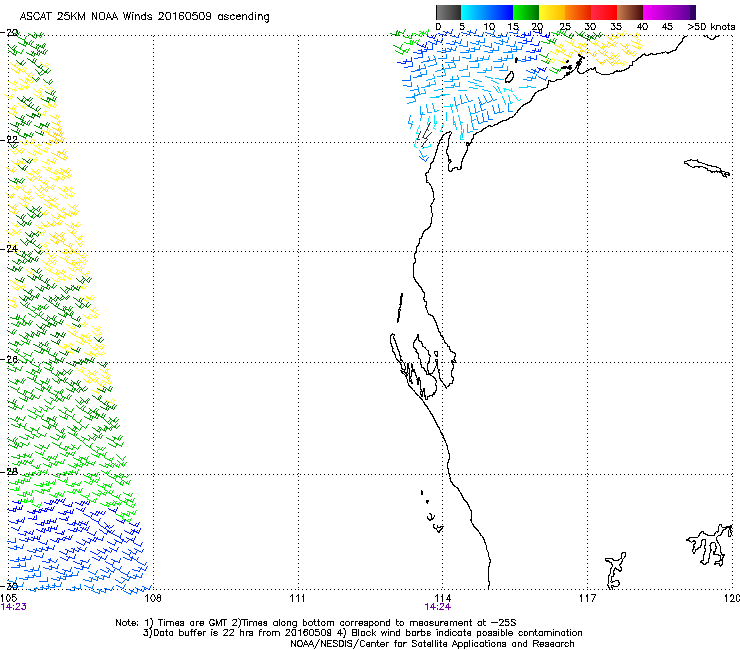Click the purple '14:24' pass time
The height and width of the screenshot is (650, 740).
click(x=437, y=607)
